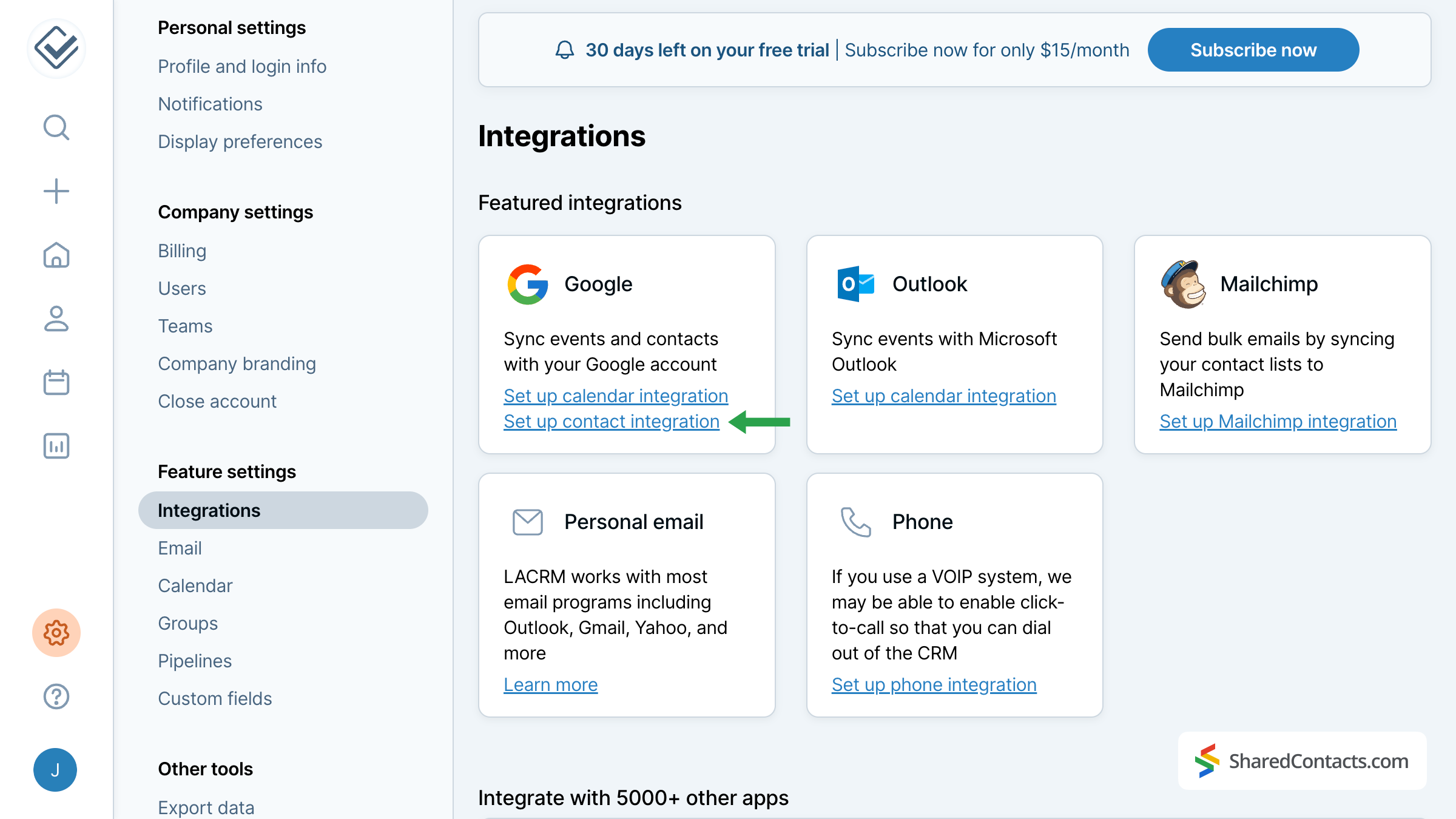
Task: Open calendar icon in left sidebar
Action: tap(56, 382)
